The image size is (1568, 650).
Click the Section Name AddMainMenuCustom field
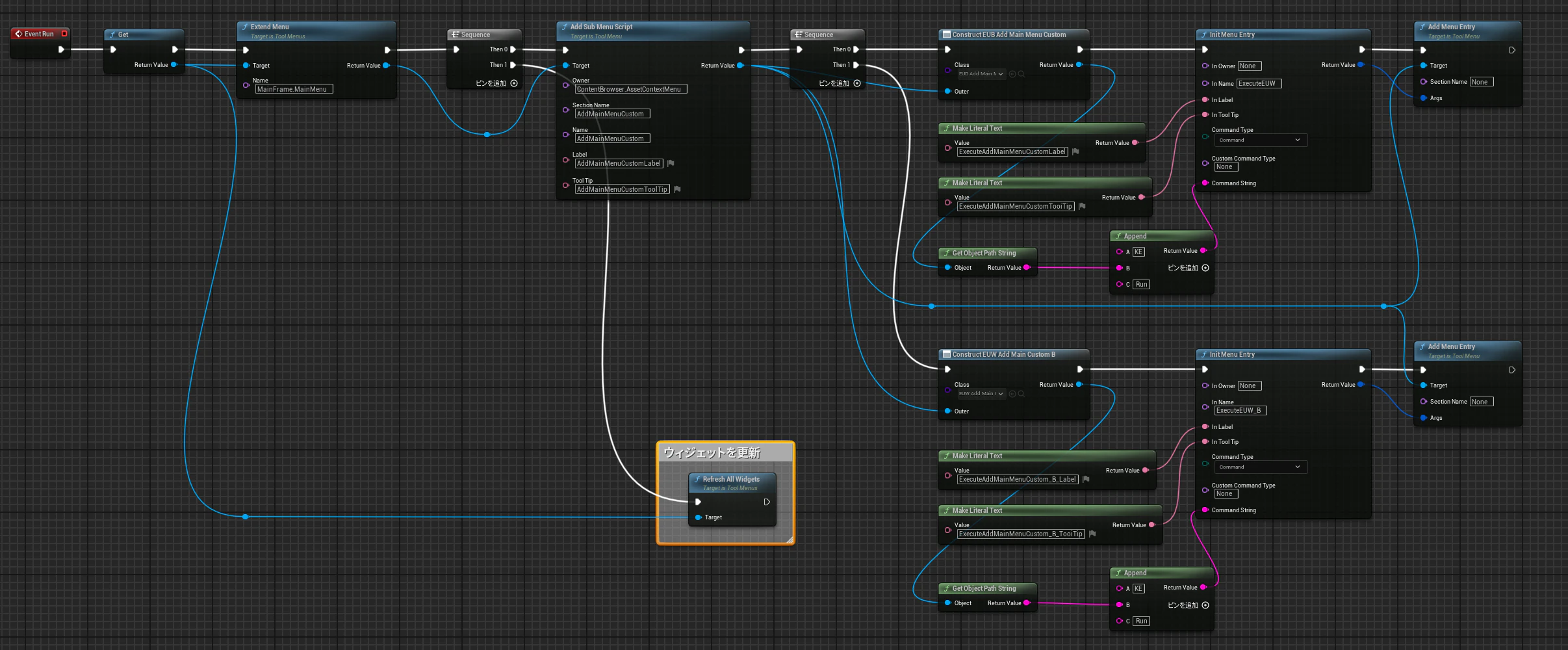(x=612, y=114)
